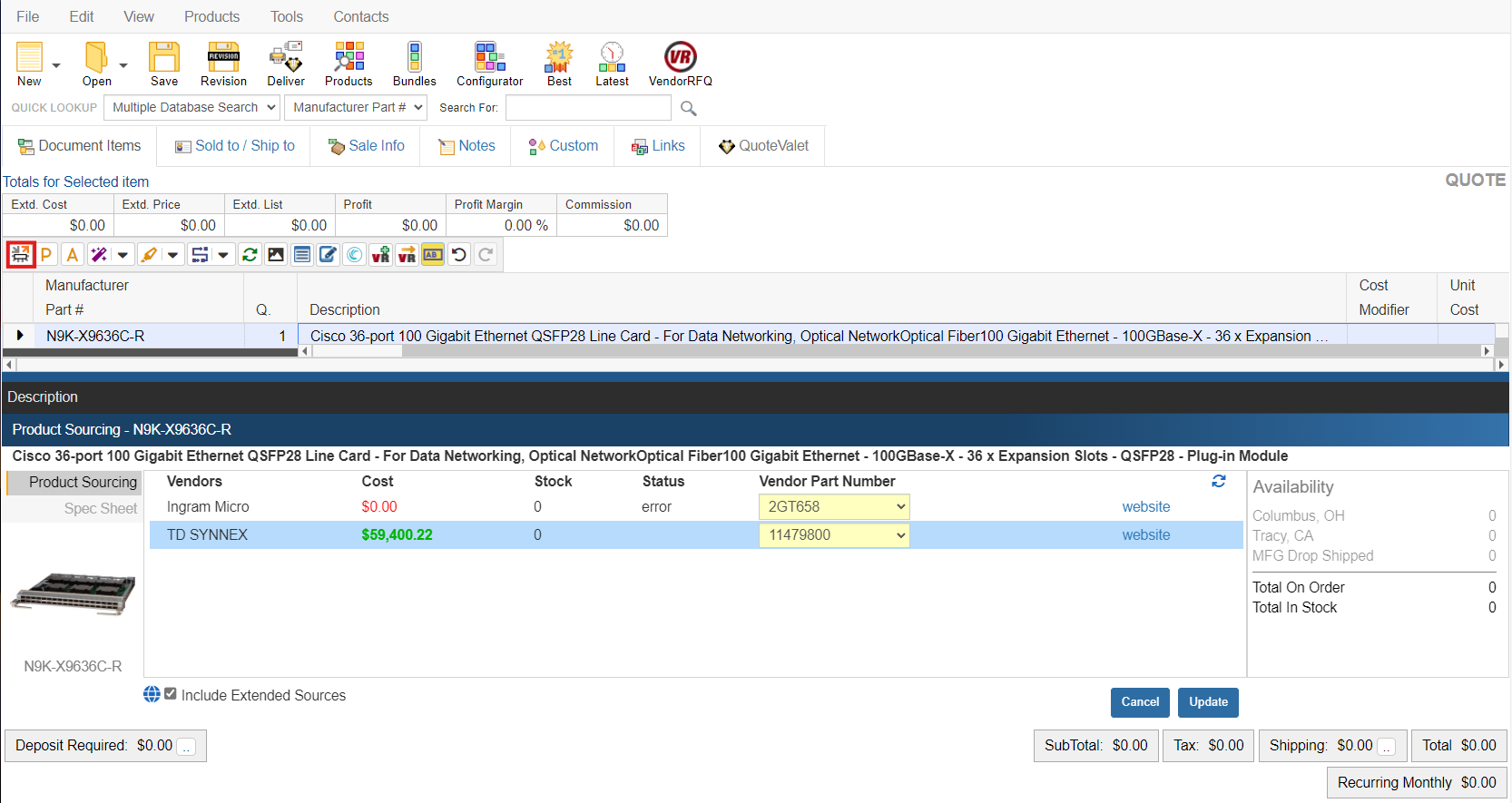Open dropdown arrow next to Open
Viewport: 1512px width, 803px height.
tap(123, 65)
